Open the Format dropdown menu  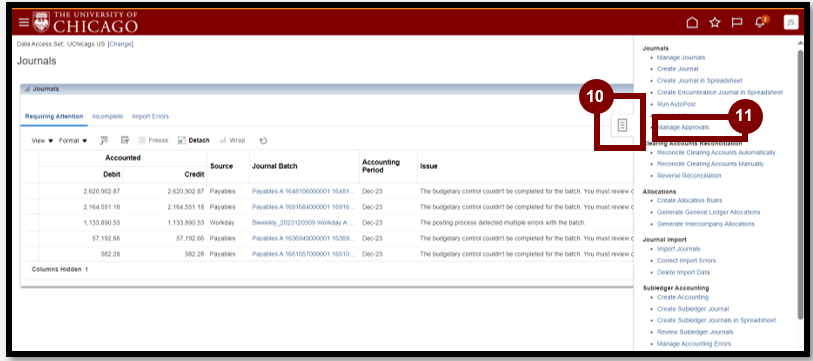[x=73, y=141]
